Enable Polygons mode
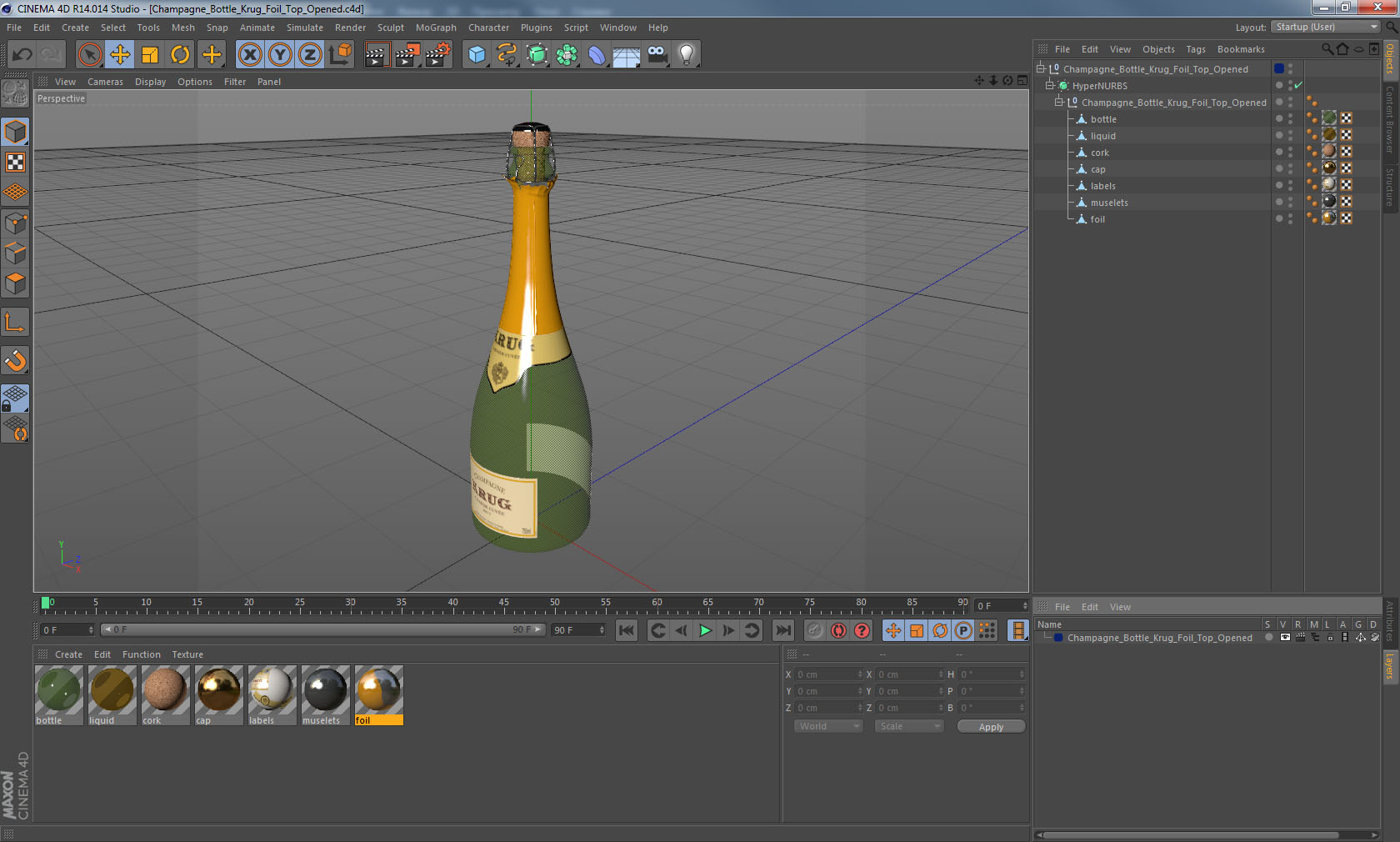Viewport: 1400px width, 842px height. (15, 283)
